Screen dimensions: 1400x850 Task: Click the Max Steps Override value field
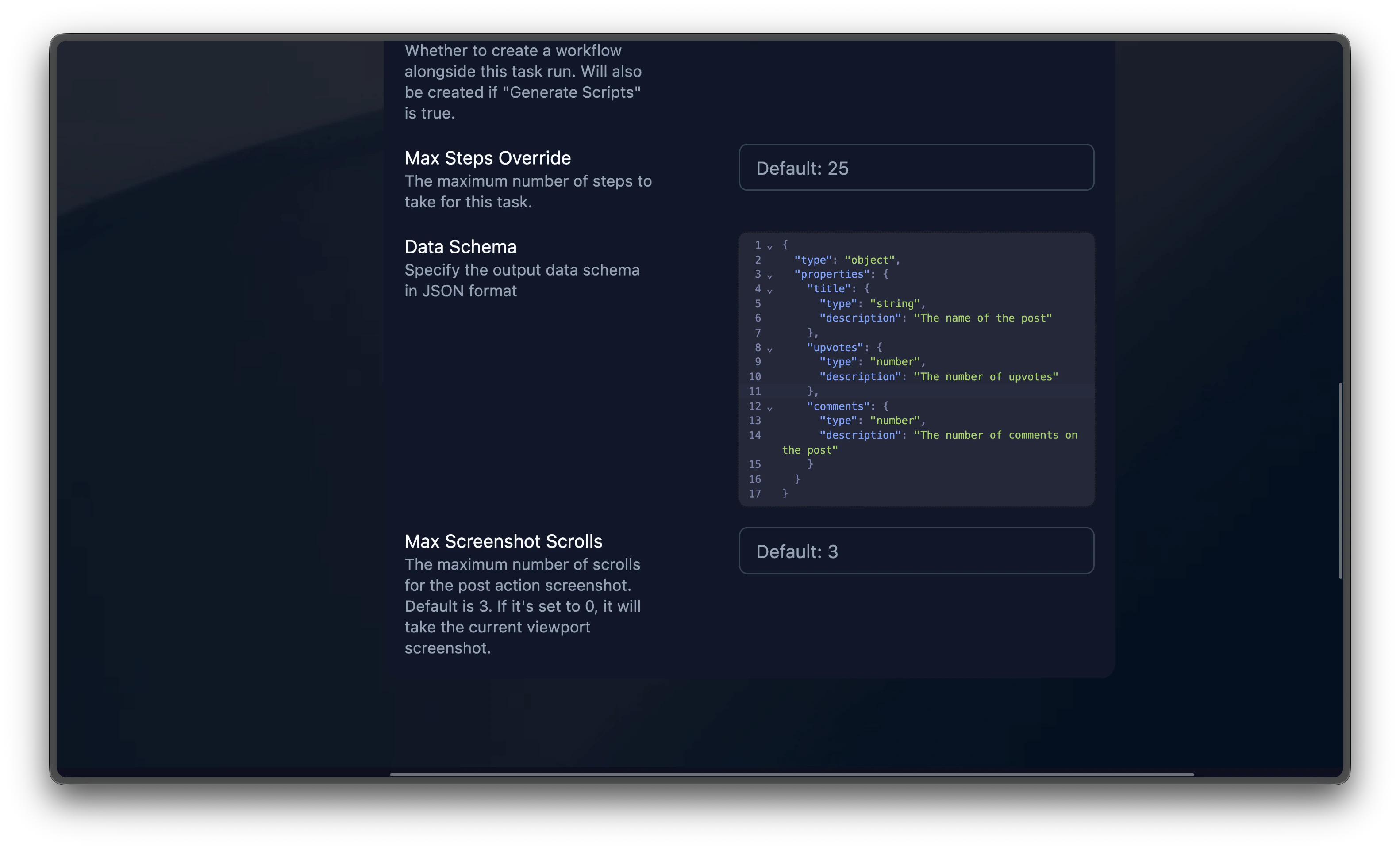[916, 168]
